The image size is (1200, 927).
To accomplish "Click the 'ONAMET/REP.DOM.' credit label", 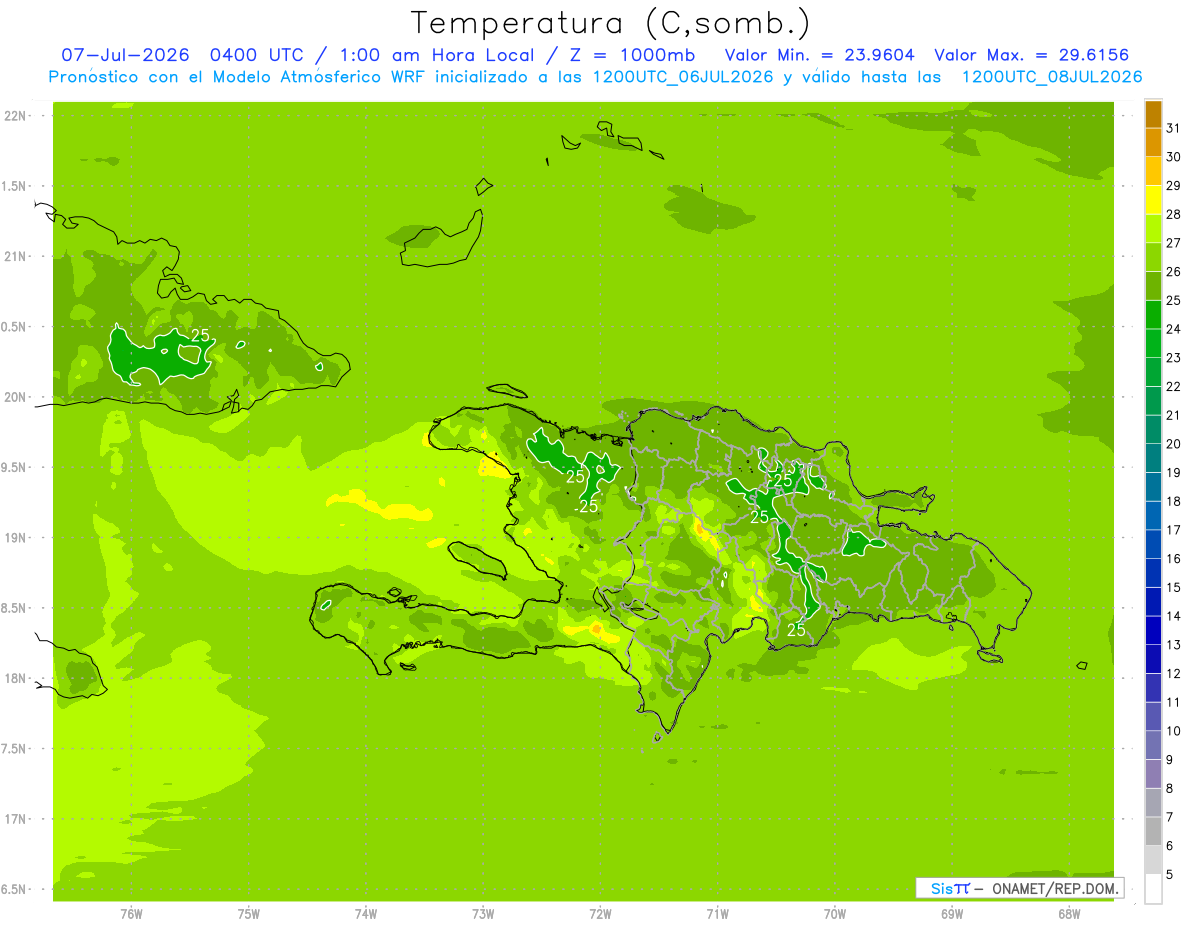I will [1054, 888].
